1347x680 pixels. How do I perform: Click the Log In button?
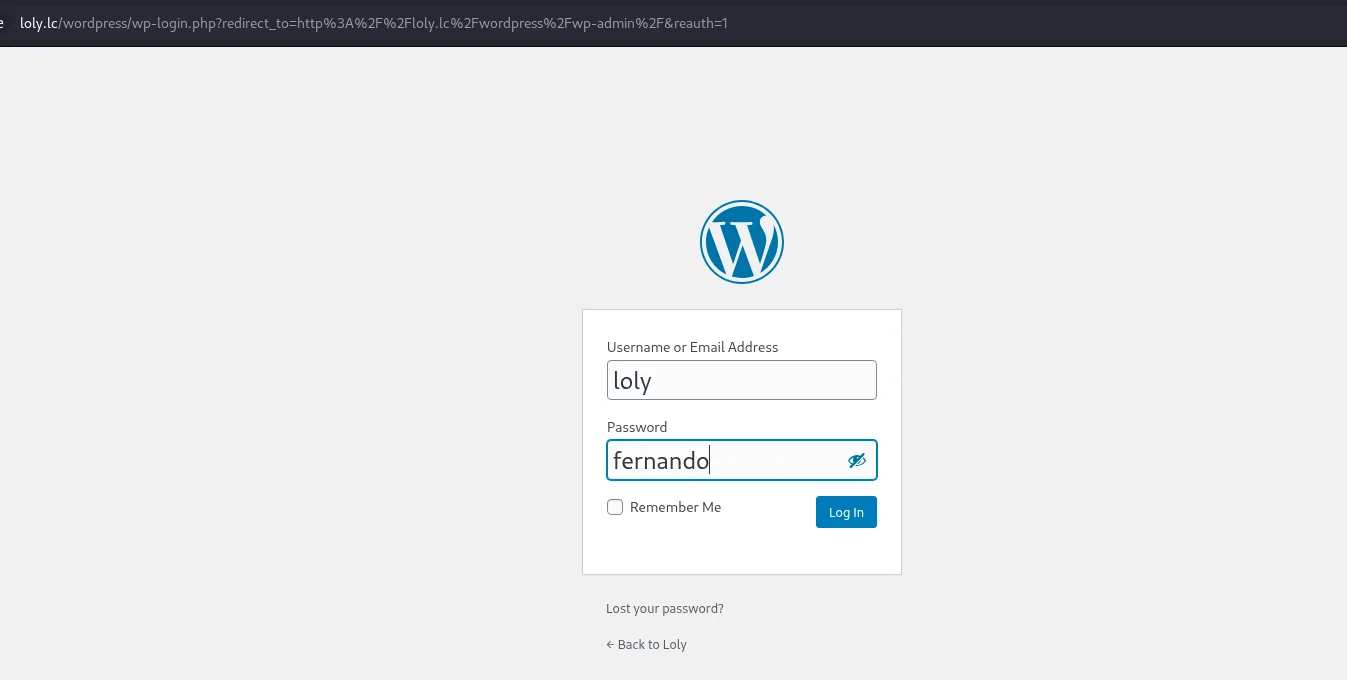pos(846,512)
